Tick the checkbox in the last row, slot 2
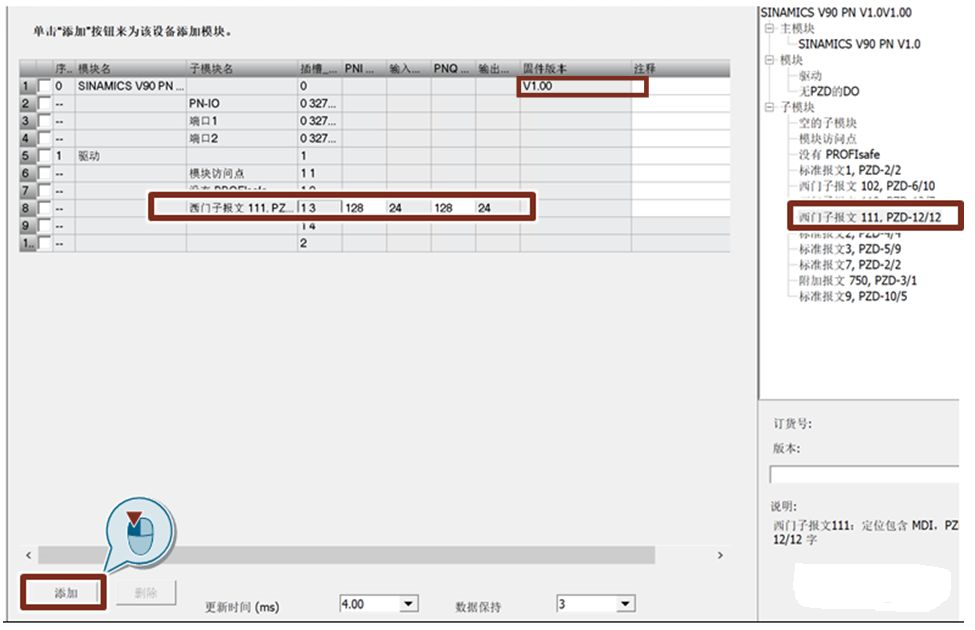The image size is (975, 630). click(x=45, y=243)
